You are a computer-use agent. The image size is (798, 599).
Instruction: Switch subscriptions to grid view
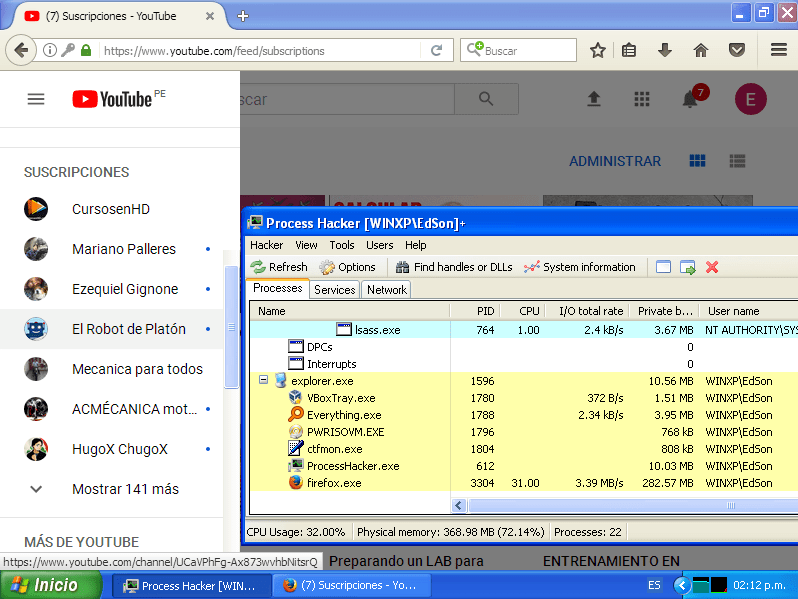tap(697, 161)
